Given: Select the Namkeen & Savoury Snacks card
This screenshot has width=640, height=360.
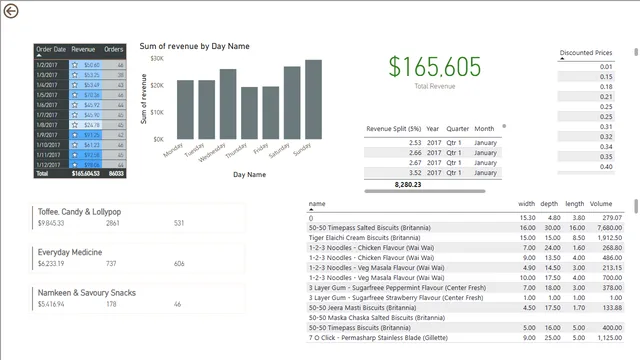Looking at the screenshot, I should tap(138, 298).
